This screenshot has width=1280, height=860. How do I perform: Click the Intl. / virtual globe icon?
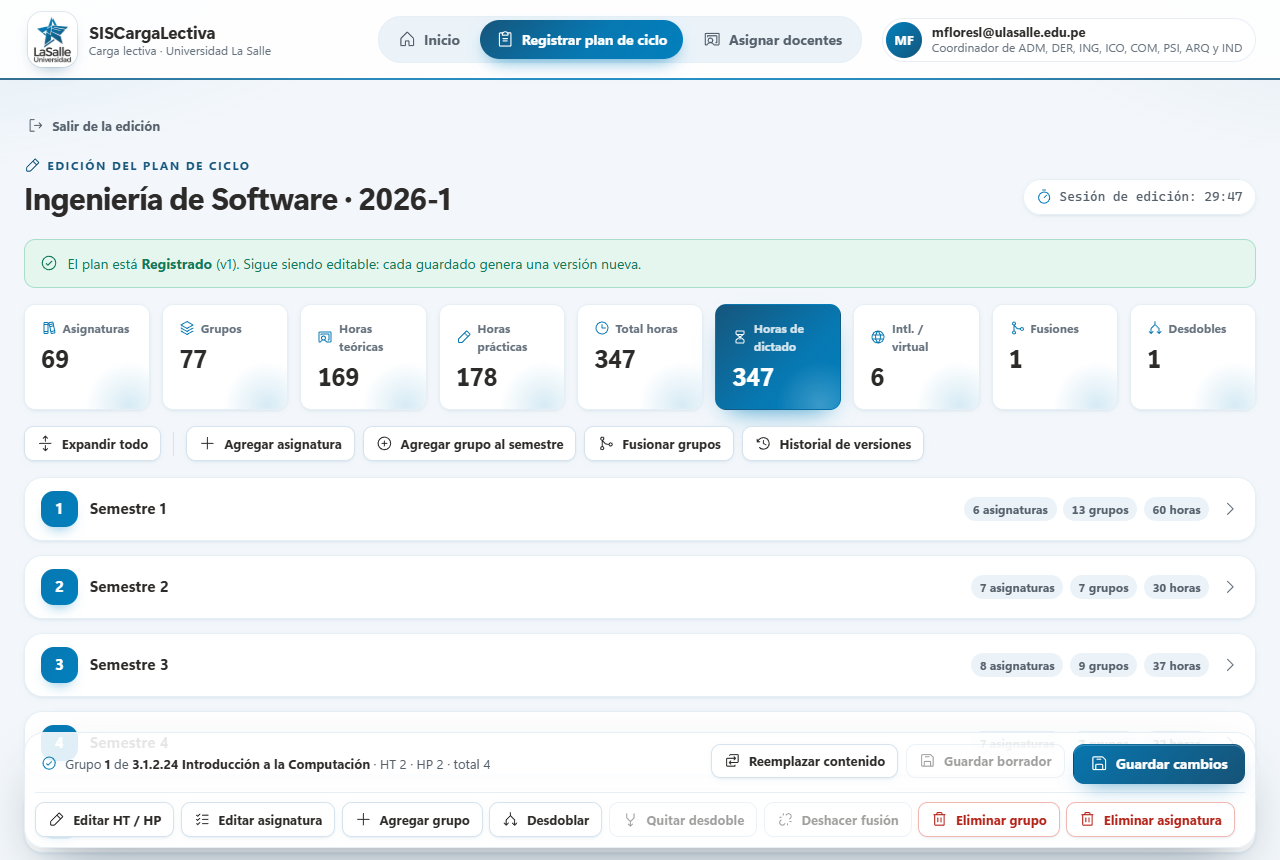pos(878,337)
